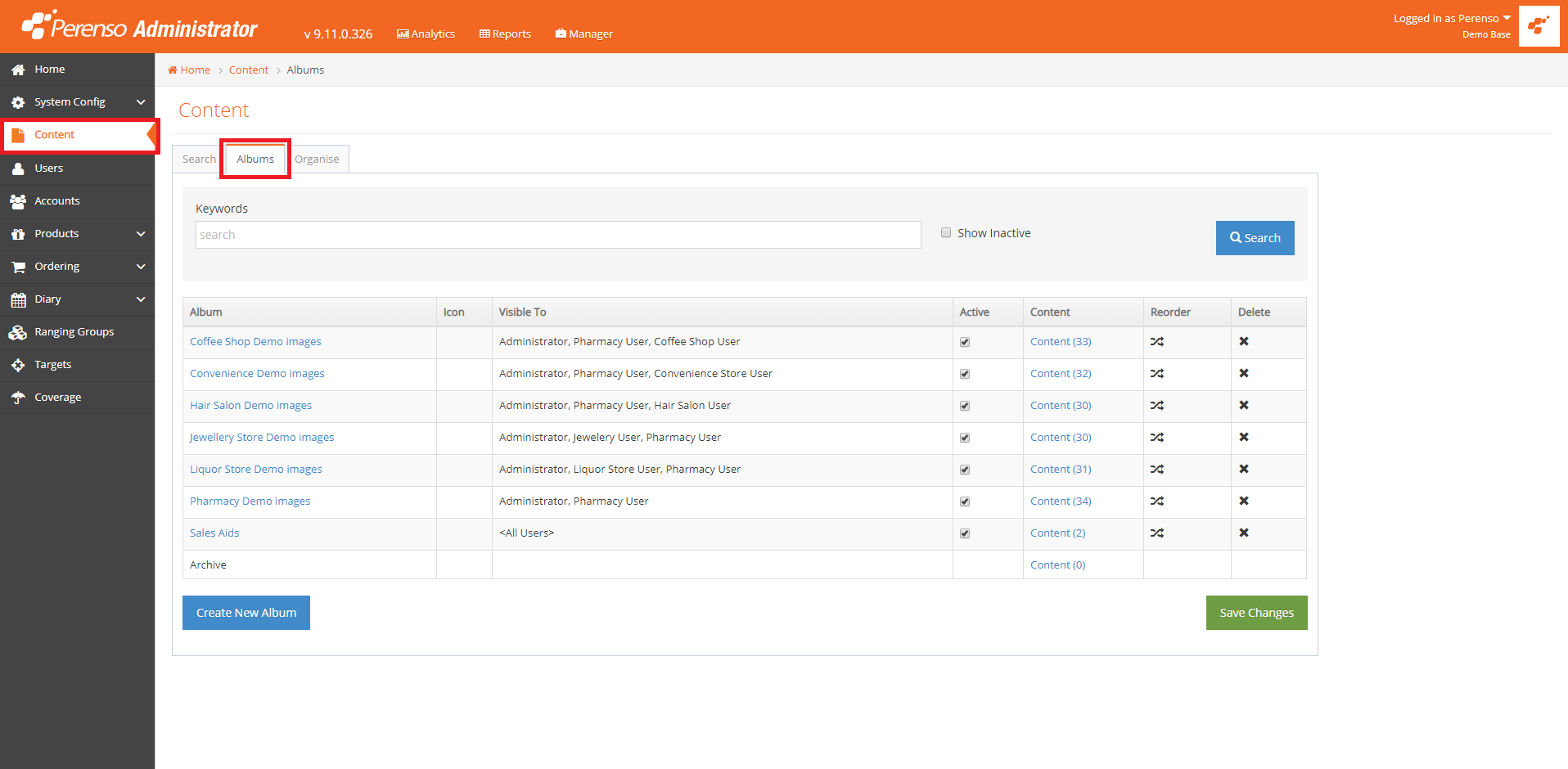The height and width of the screenshot is (769, 1568).
Task: Open Reports in the top bar
Action: point(505,34)
